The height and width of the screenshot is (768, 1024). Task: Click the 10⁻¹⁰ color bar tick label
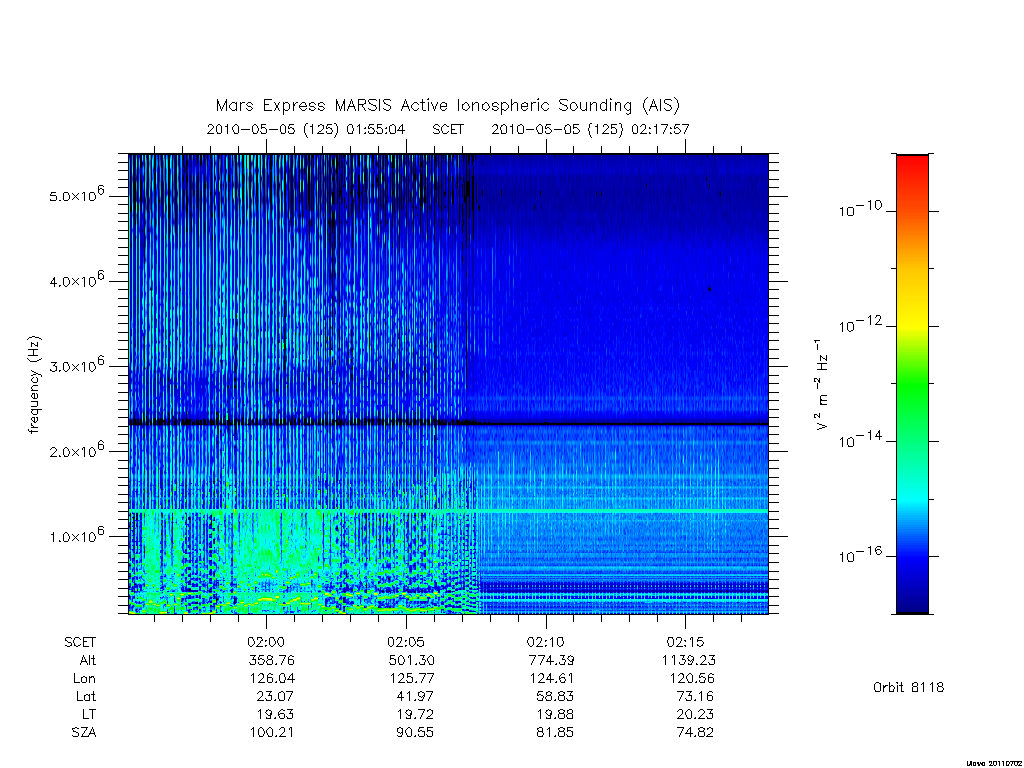[860, 209]
